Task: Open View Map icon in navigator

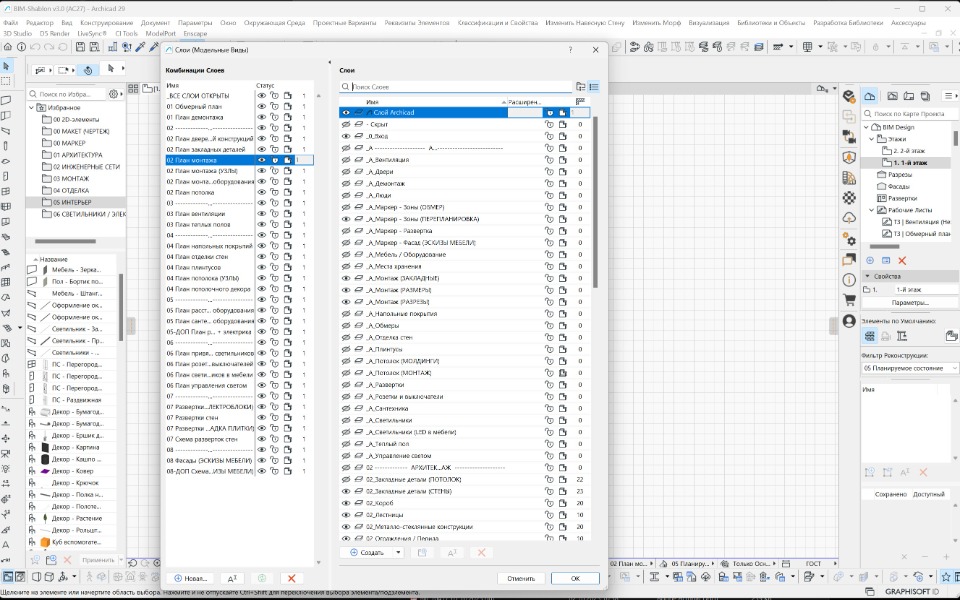Action: click(892, 96)
